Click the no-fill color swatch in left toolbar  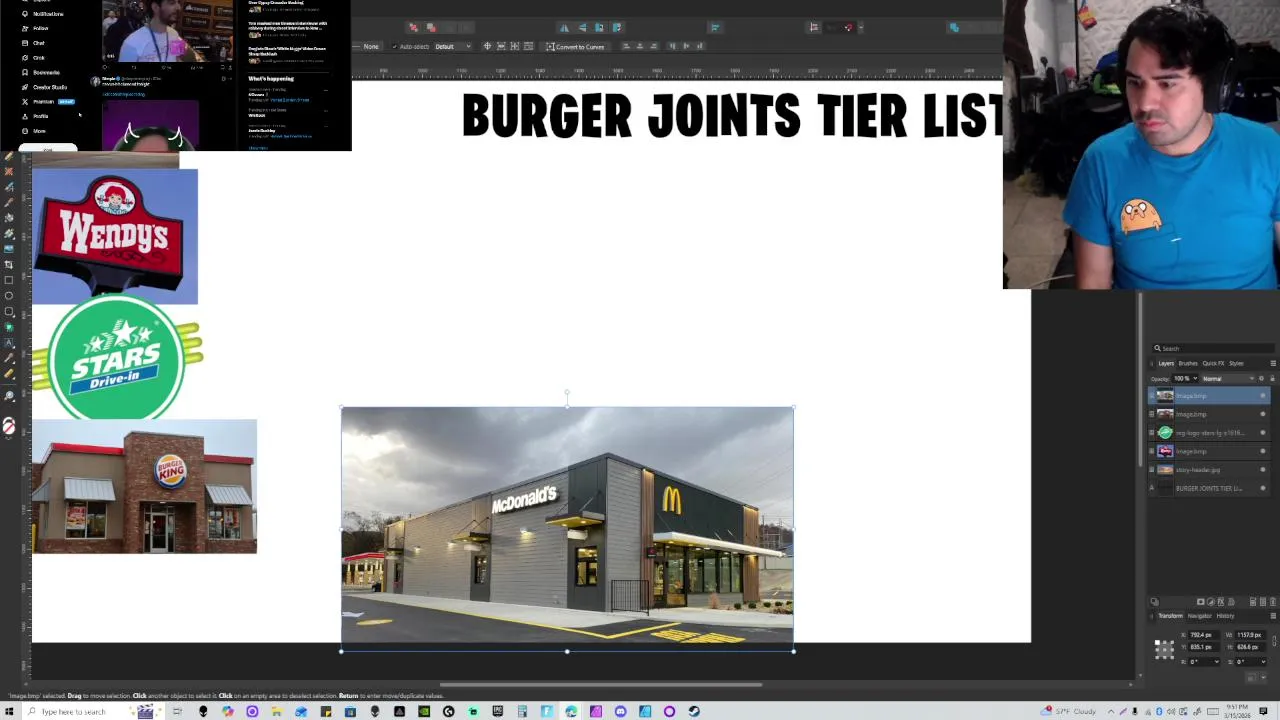(9, 427)
